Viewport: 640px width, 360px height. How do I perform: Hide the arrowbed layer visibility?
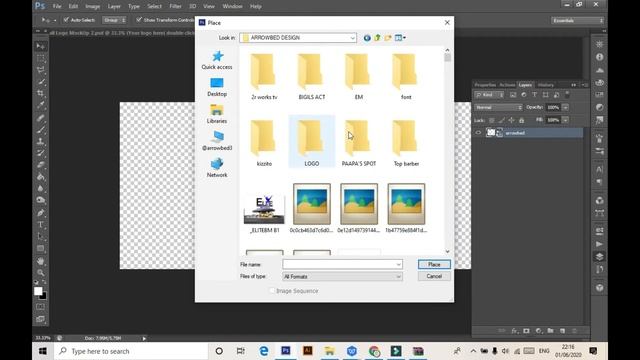[x=478, y=133]
